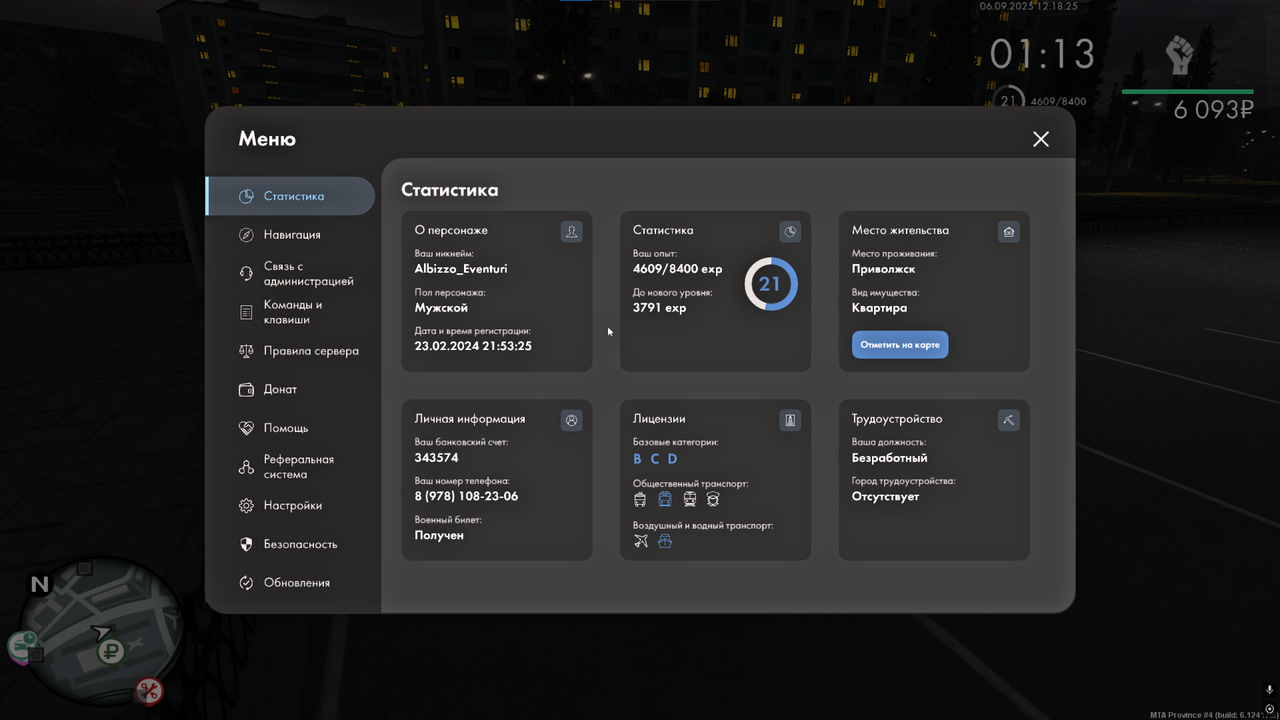Click the face icon on Личная информация card
The width and height of the screenshot is (1280, 720).
[571, 421]
